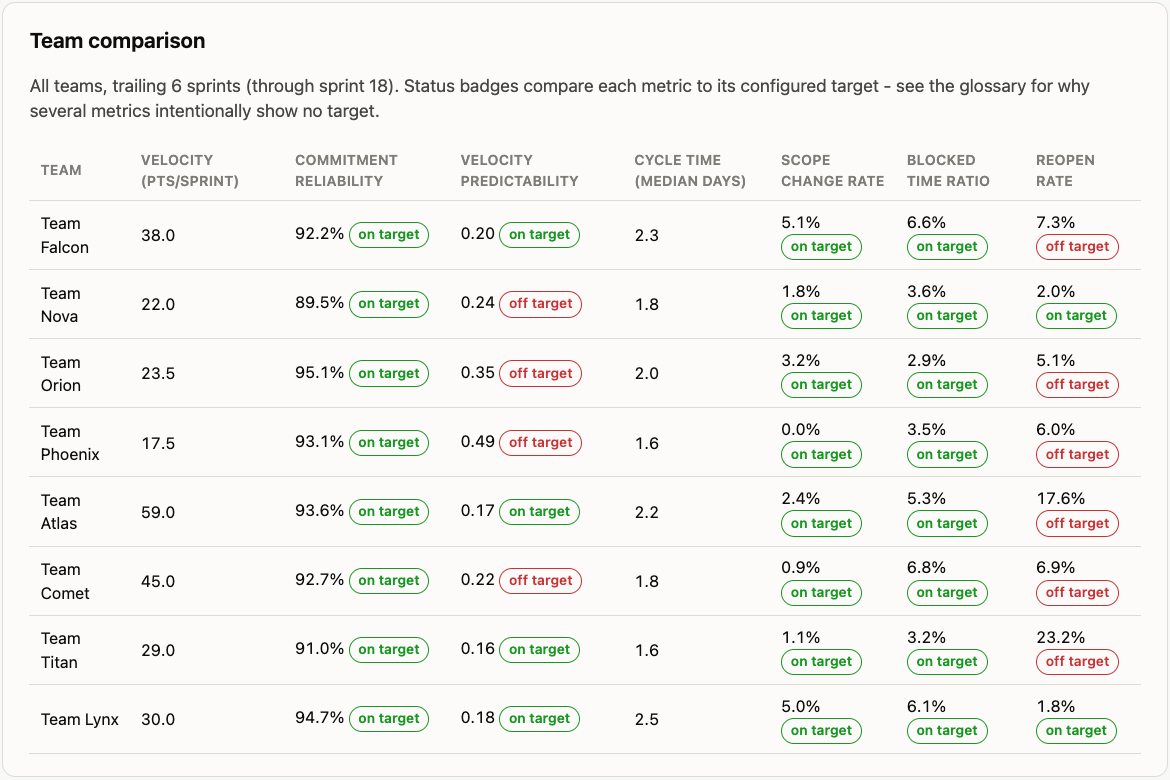
Task: Click Team Orion's blocked time ratio 2.9%
Action: click(926, 361)
